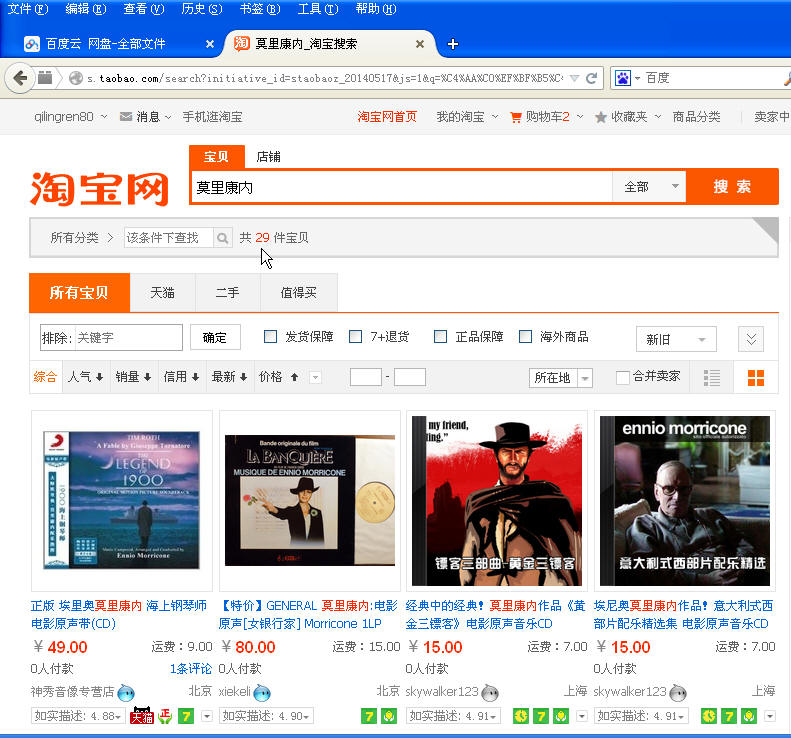Check the 发货保障 checkbox

[x=270, y=336]
